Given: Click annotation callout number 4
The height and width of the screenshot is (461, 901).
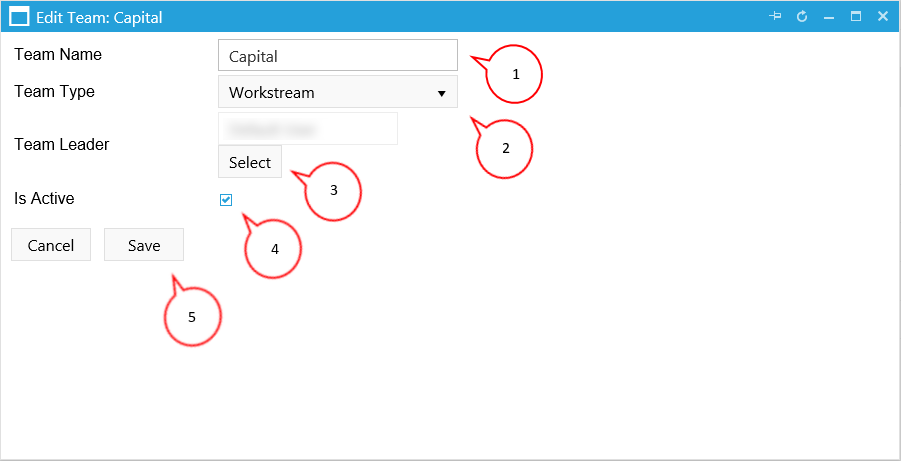Looking at the screenshot, I should coord(274,249).
